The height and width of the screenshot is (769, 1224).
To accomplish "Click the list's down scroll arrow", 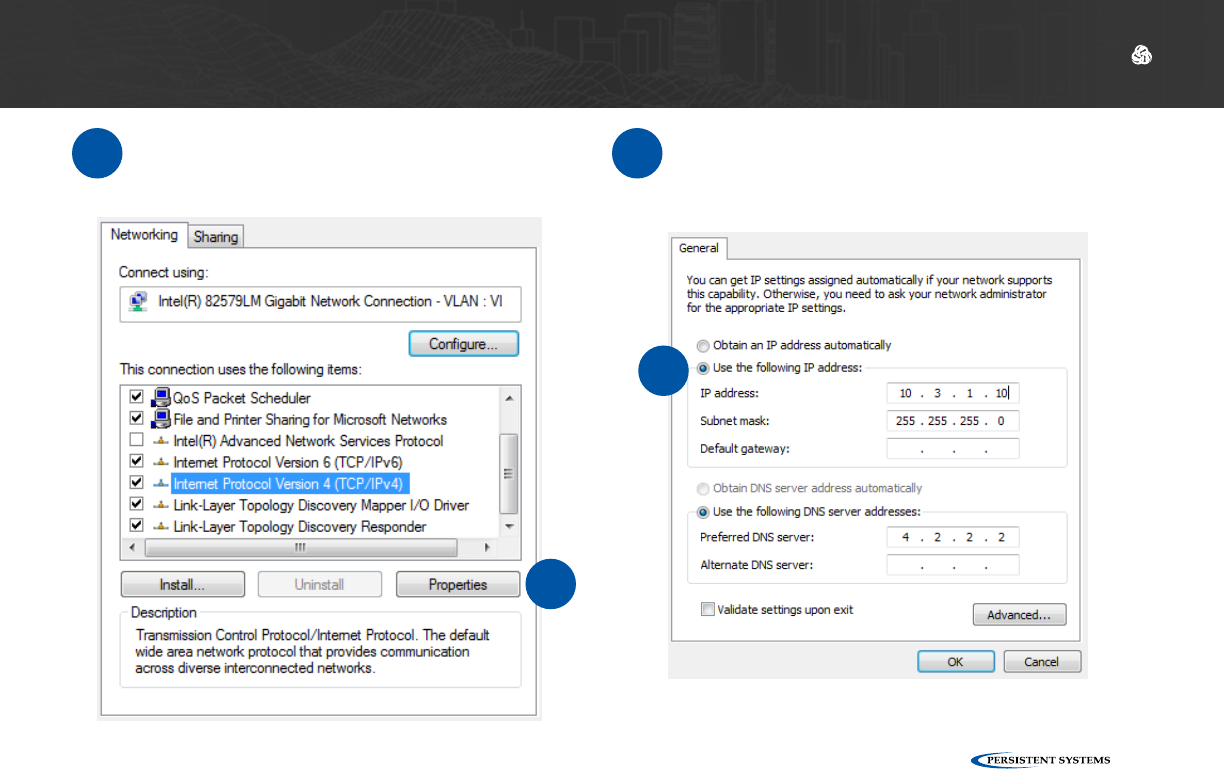I will click(x=509, y=527).
